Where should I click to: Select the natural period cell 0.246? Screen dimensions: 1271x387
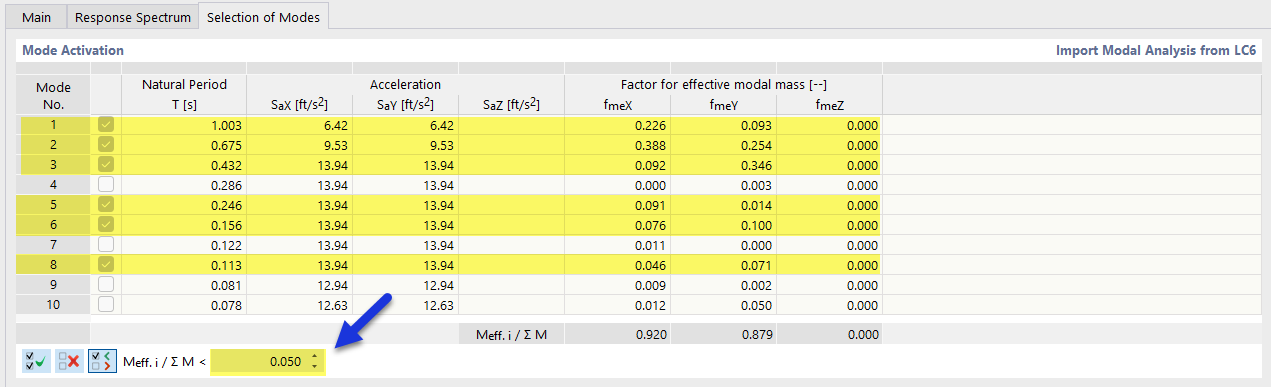coord(184,204)
